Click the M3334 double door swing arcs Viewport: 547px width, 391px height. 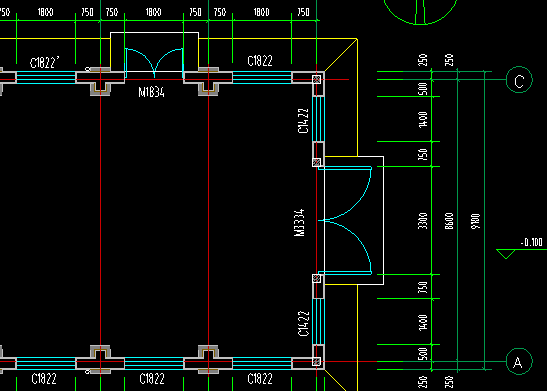pyautogui.click(x=345, y=220)
